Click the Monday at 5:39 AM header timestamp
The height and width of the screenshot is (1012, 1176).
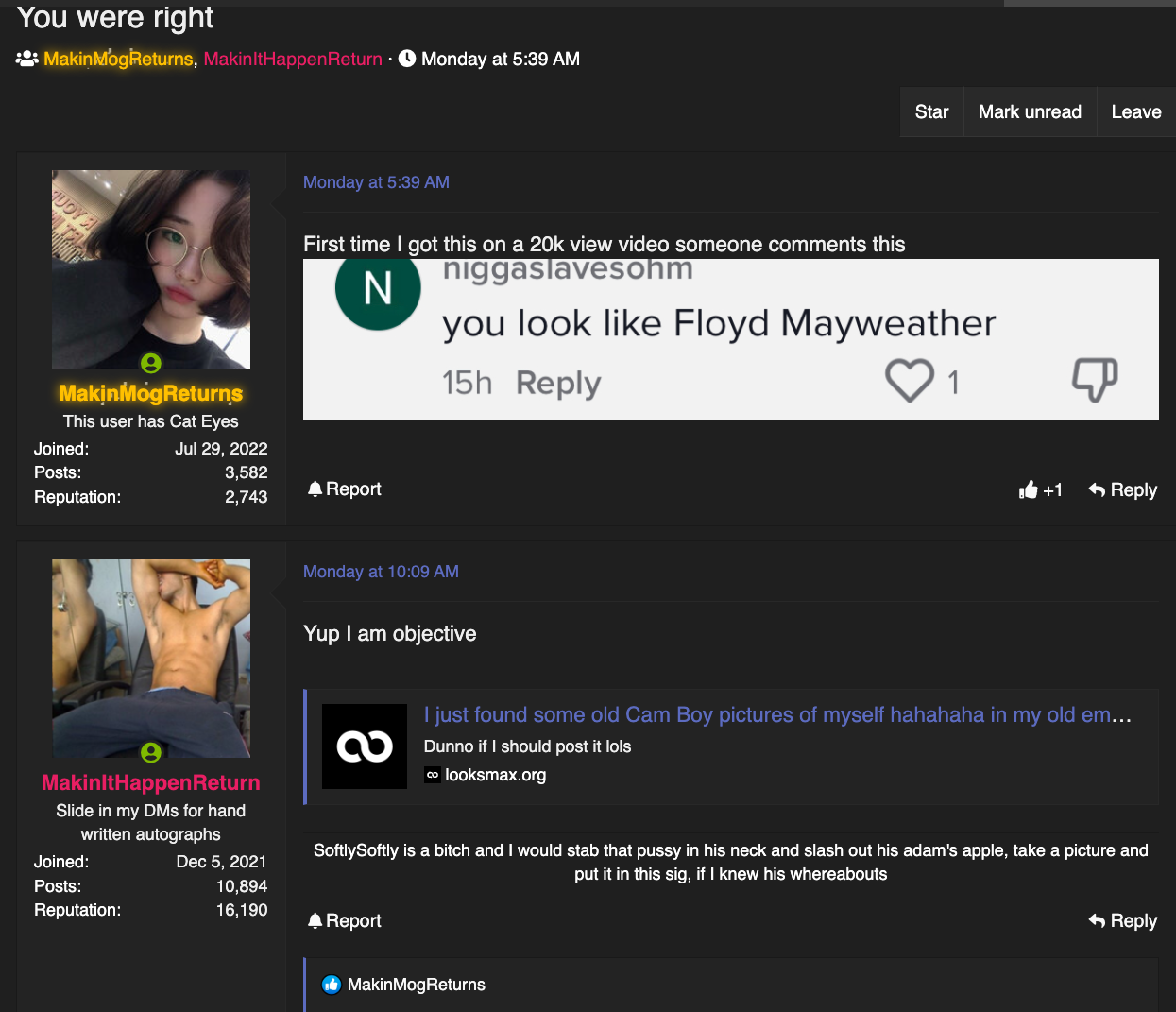(501, 59)
